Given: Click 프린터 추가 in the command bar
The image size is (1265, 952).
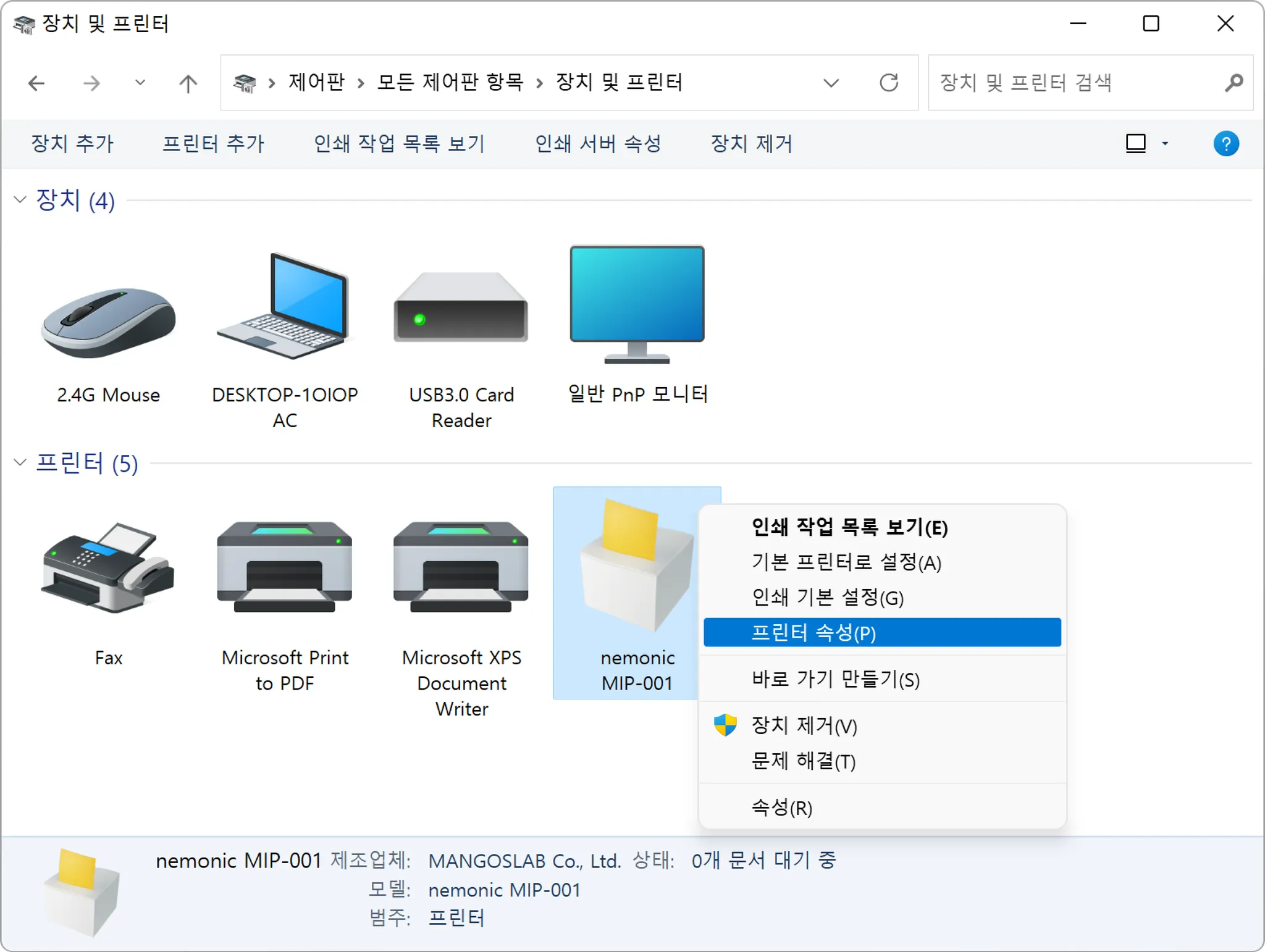Looking at the screenshot, I should click(213, 144).
